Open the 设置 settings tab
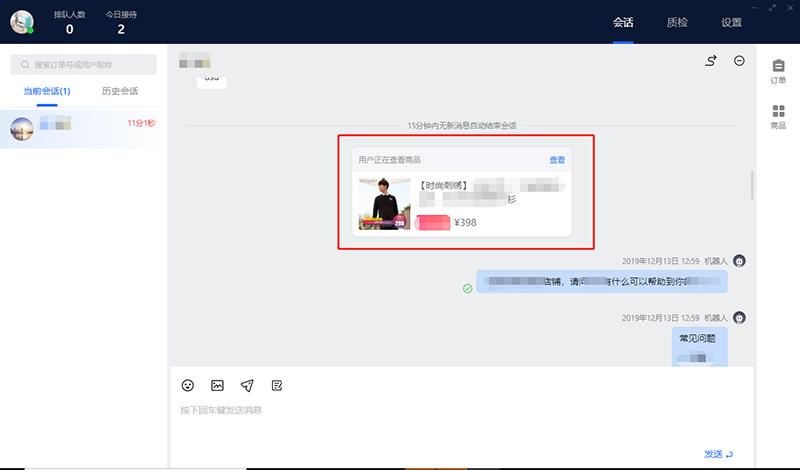This screenshot has height=470, width=800. [x=731, y=23]
